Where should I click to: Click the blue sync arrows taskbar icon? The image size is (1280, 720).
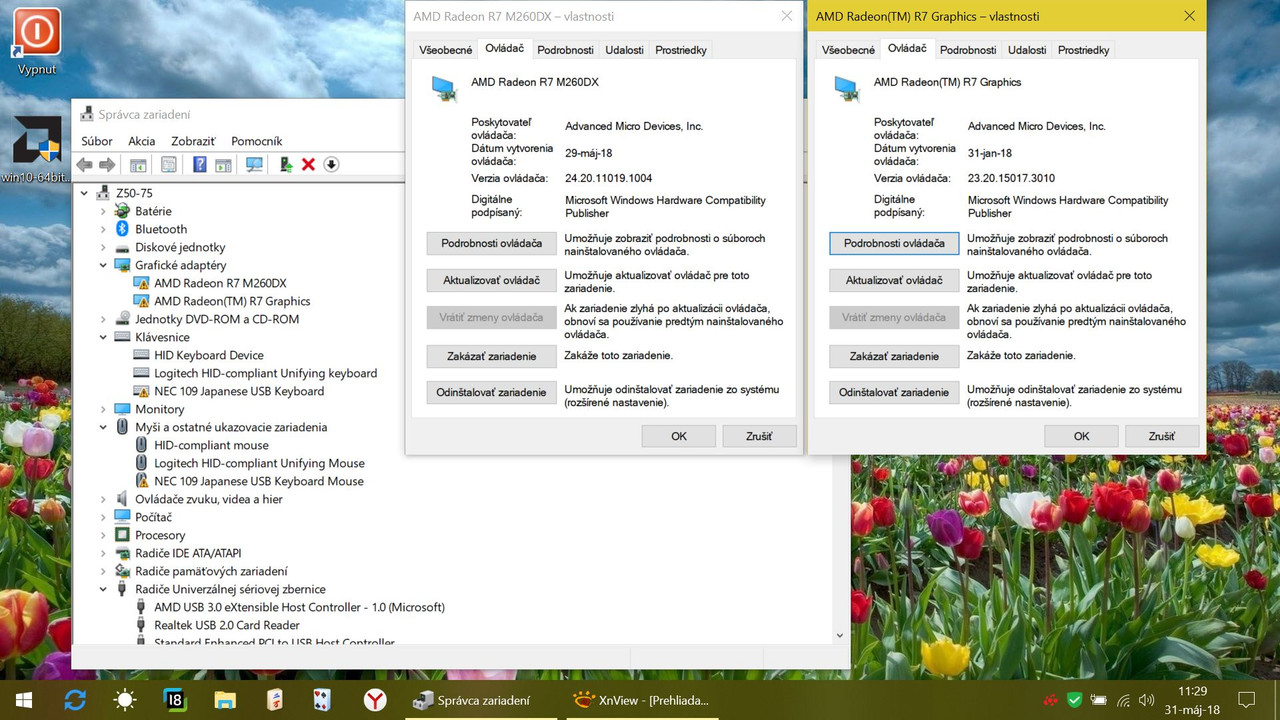point(75,700)
